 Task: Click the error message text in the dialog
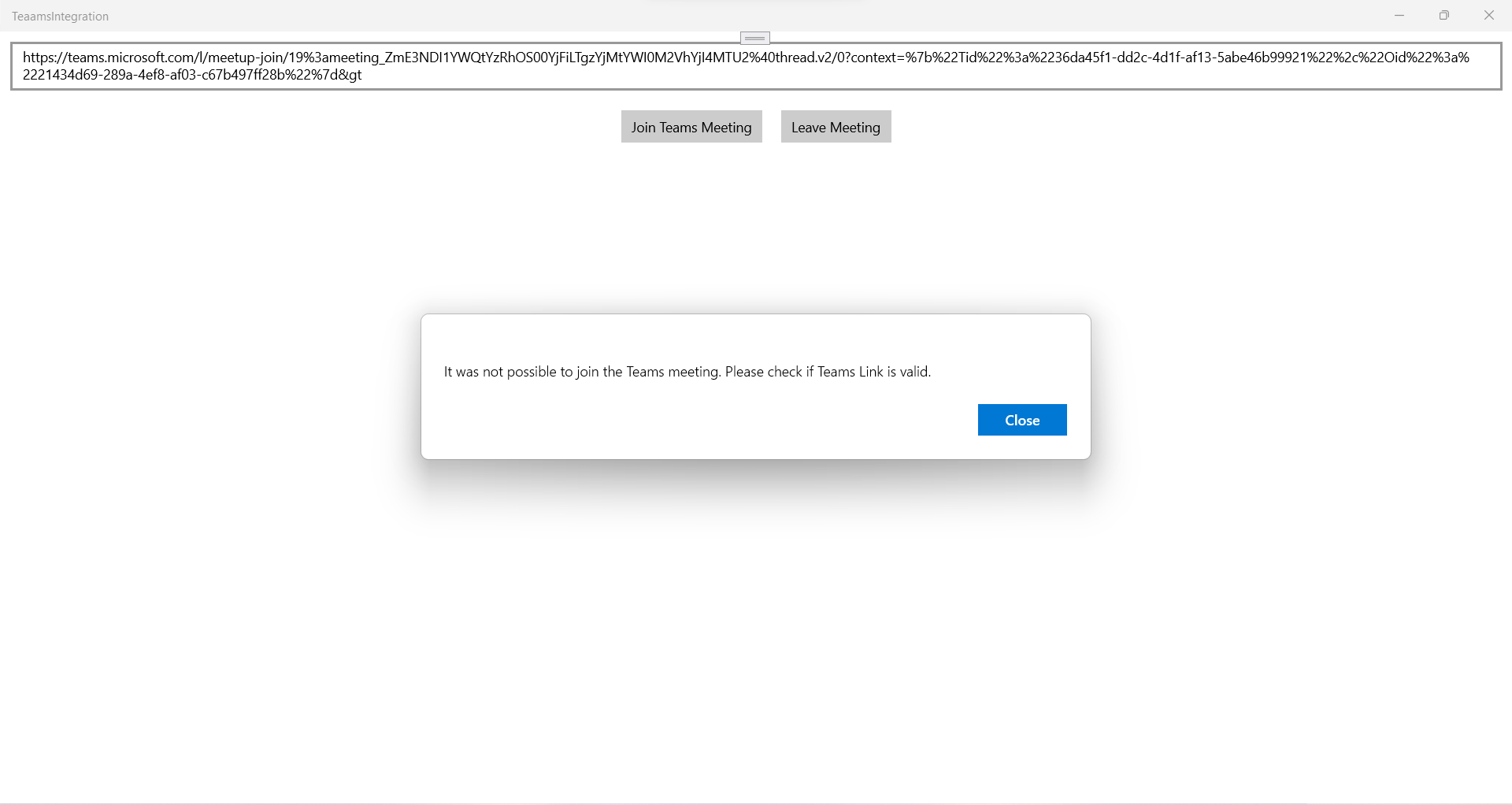point(687,371)
